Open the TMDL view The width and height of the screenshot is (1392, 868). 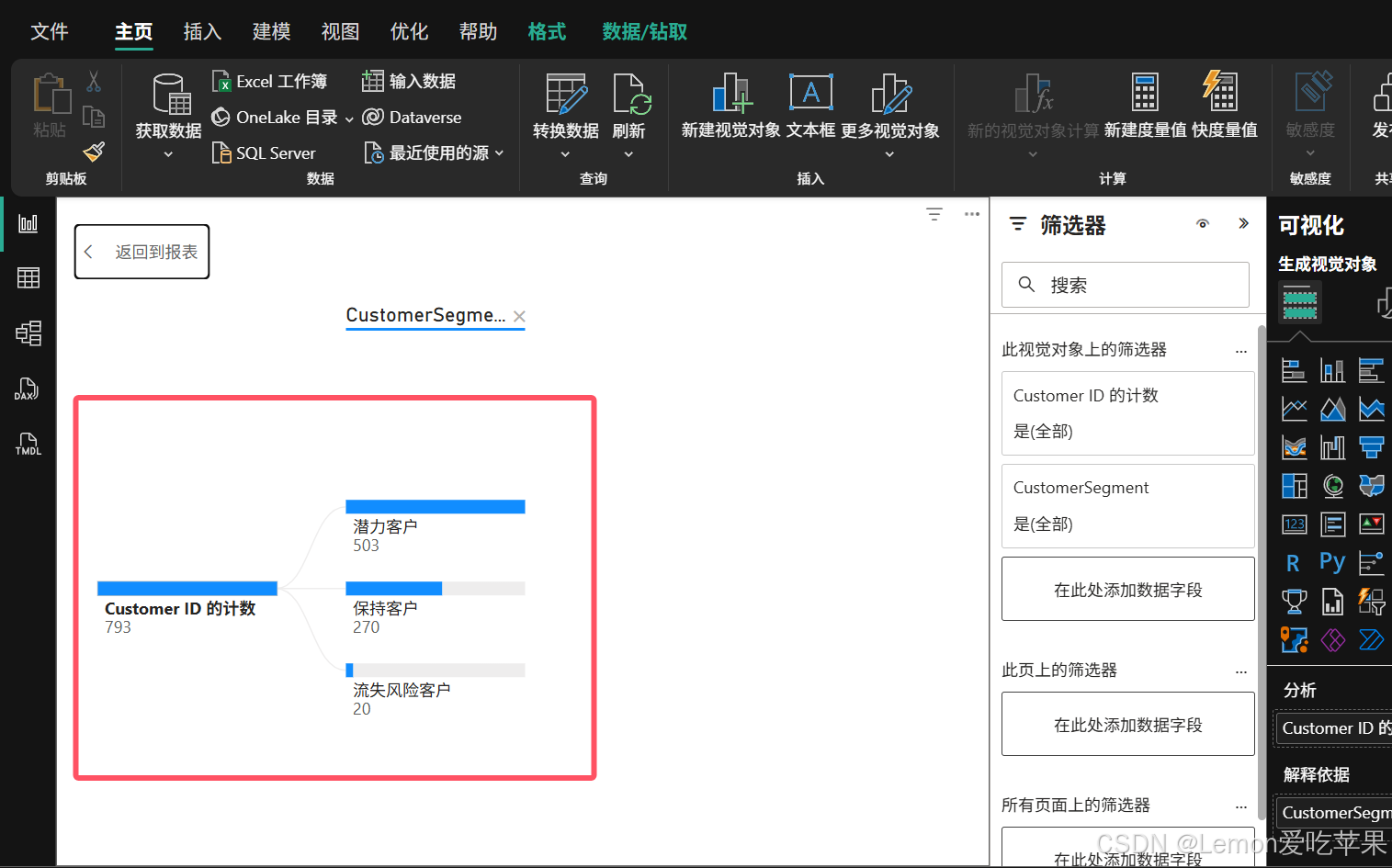pos(28,444)
